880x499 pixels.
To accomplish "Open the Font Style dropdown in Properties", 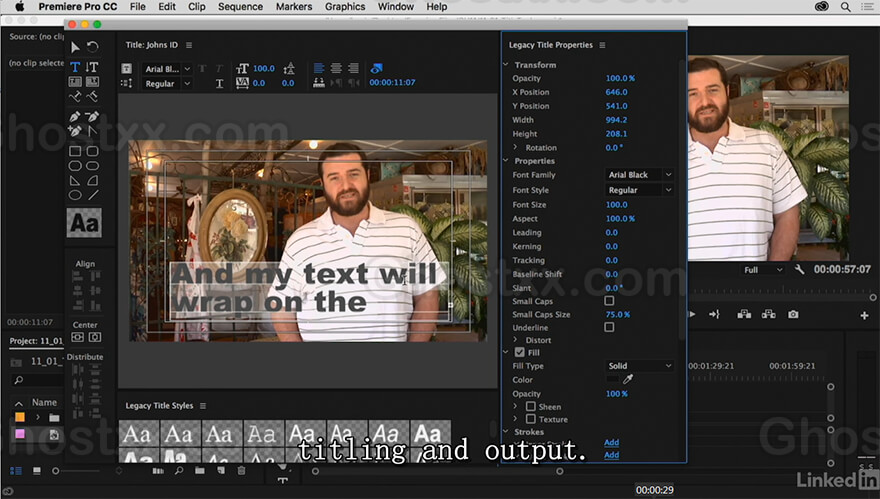I will click(x=639, y=190).
